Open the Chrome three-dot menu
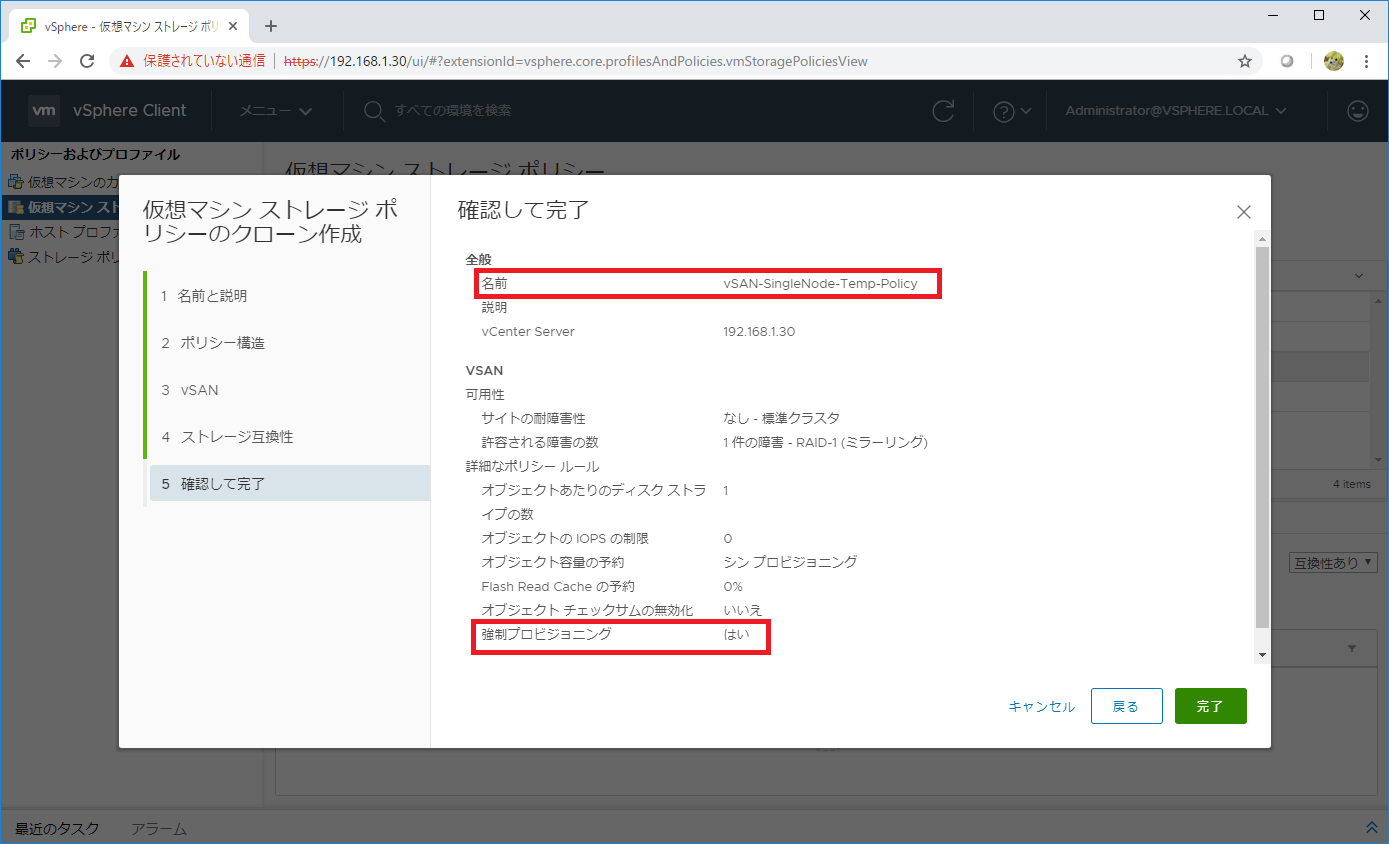Screen dimensions: 1389x844 (1366, 61)
